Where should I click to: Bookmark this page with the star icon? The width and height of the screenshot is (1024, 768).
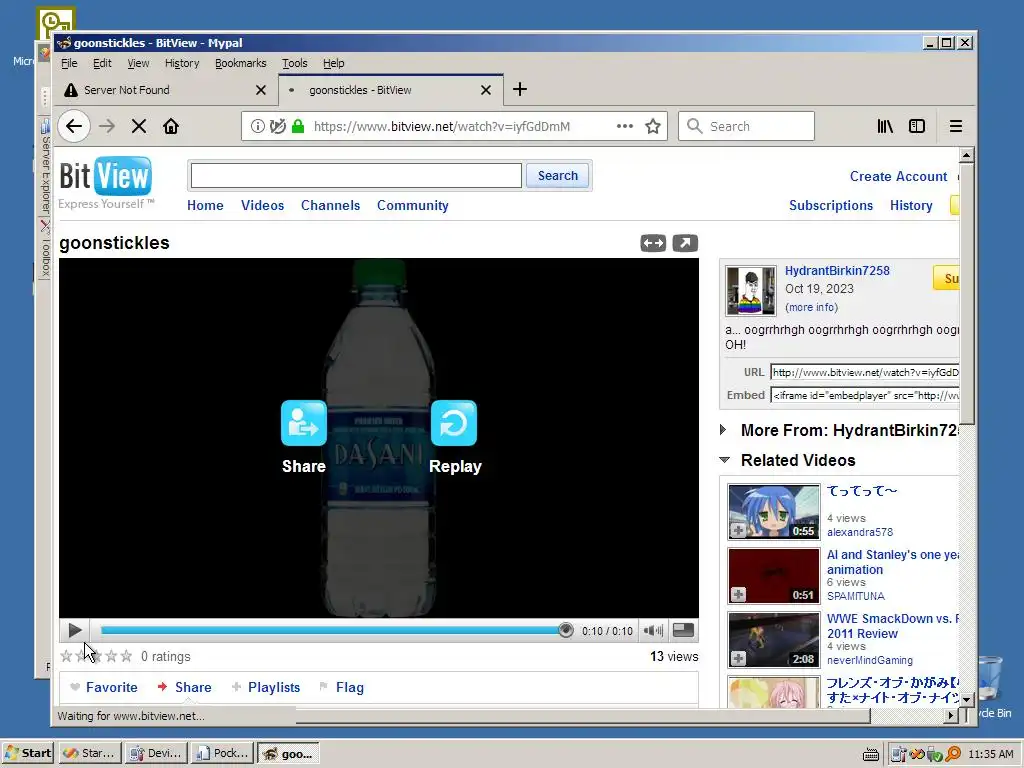tap(652, 126)
